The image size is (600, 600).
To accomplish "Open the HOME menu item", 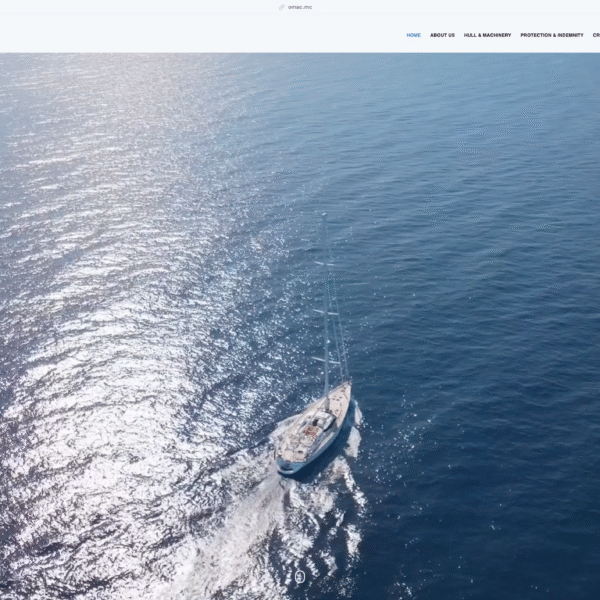I will click(x=413, y=35).
